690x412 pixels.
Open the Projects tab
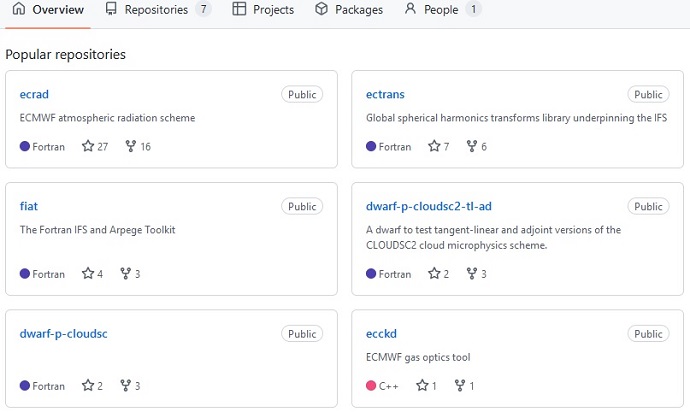263,10
